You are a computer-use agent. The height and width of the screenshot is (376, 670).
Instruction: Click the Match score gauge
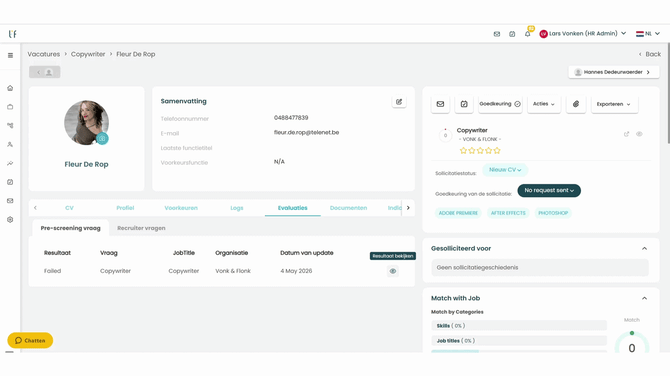(x=632, y=343)
